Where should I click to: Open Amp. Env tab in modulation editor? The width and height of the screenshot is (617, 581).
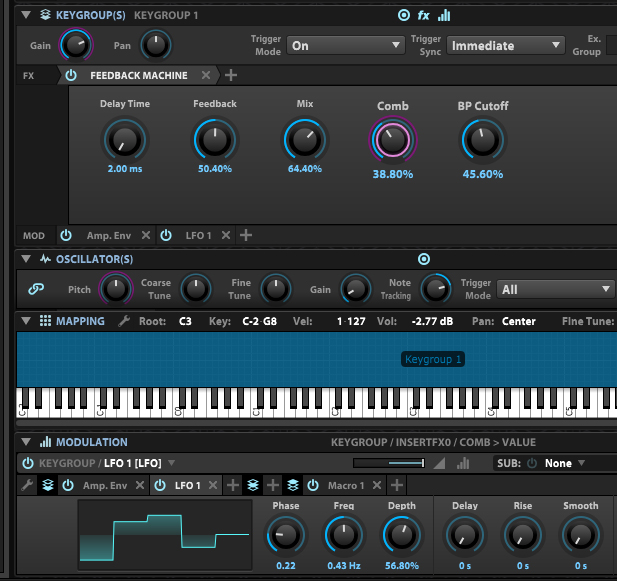coord(105,485)
